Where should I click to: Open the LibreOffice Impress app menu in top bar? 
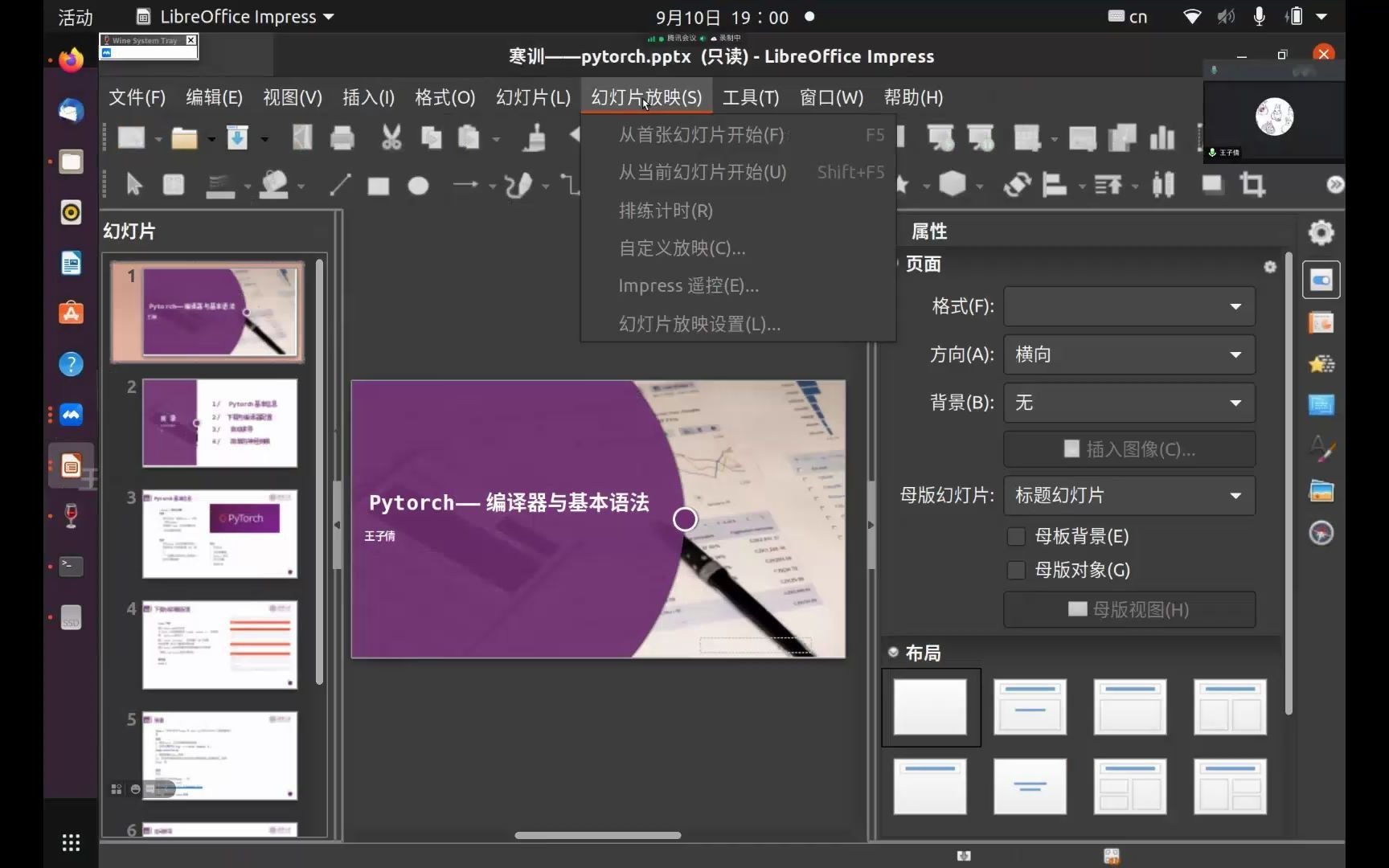click(236, 17)
